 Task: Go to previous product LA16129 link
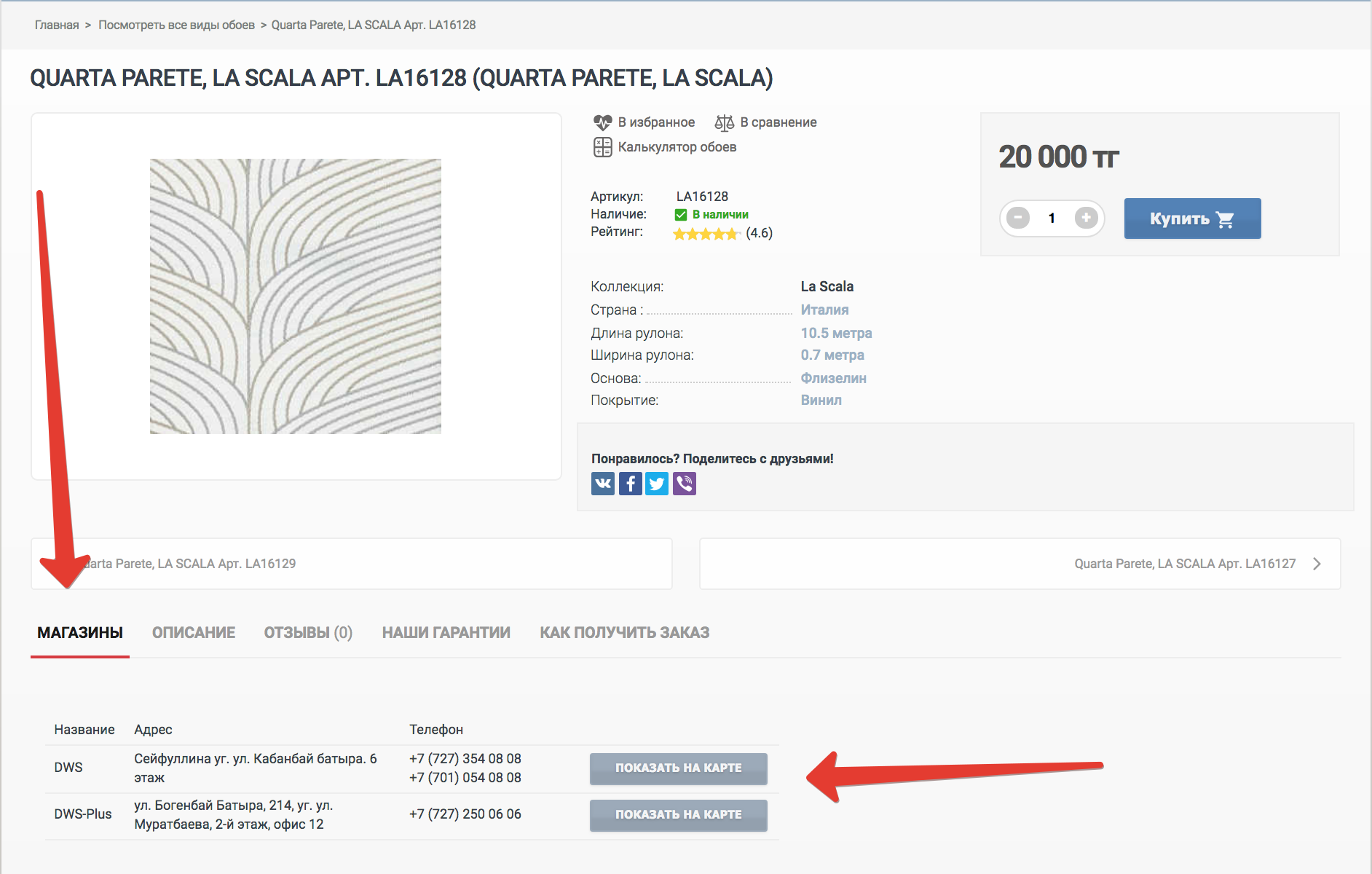(189, 564)
